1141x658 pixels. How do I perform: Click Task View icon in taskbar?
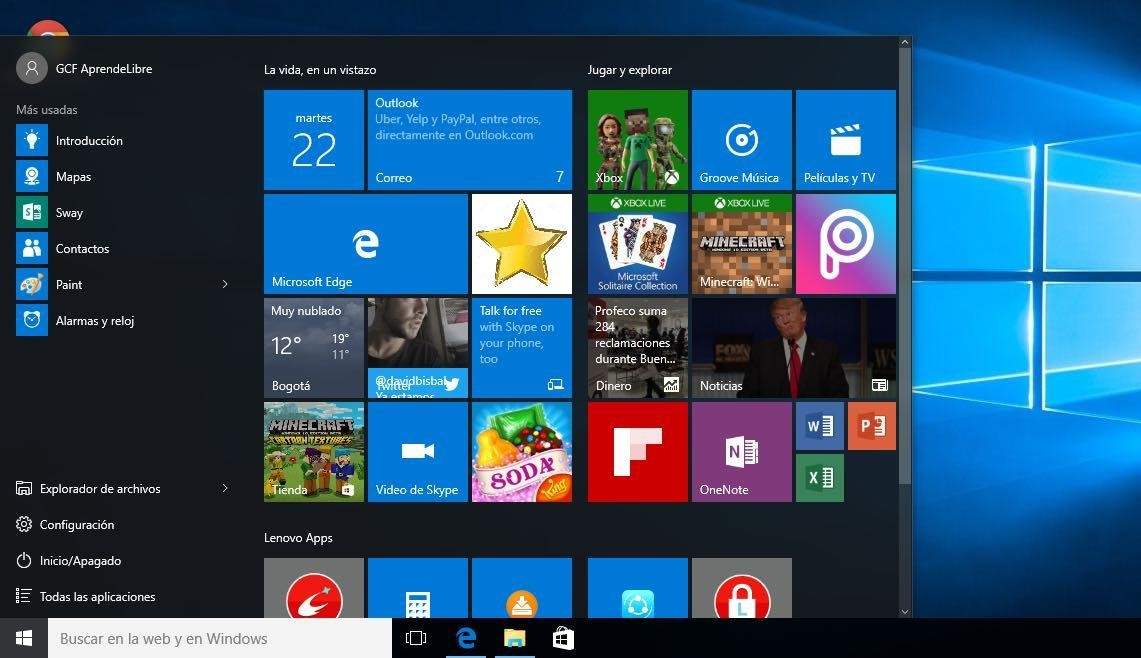coord(416,638)
